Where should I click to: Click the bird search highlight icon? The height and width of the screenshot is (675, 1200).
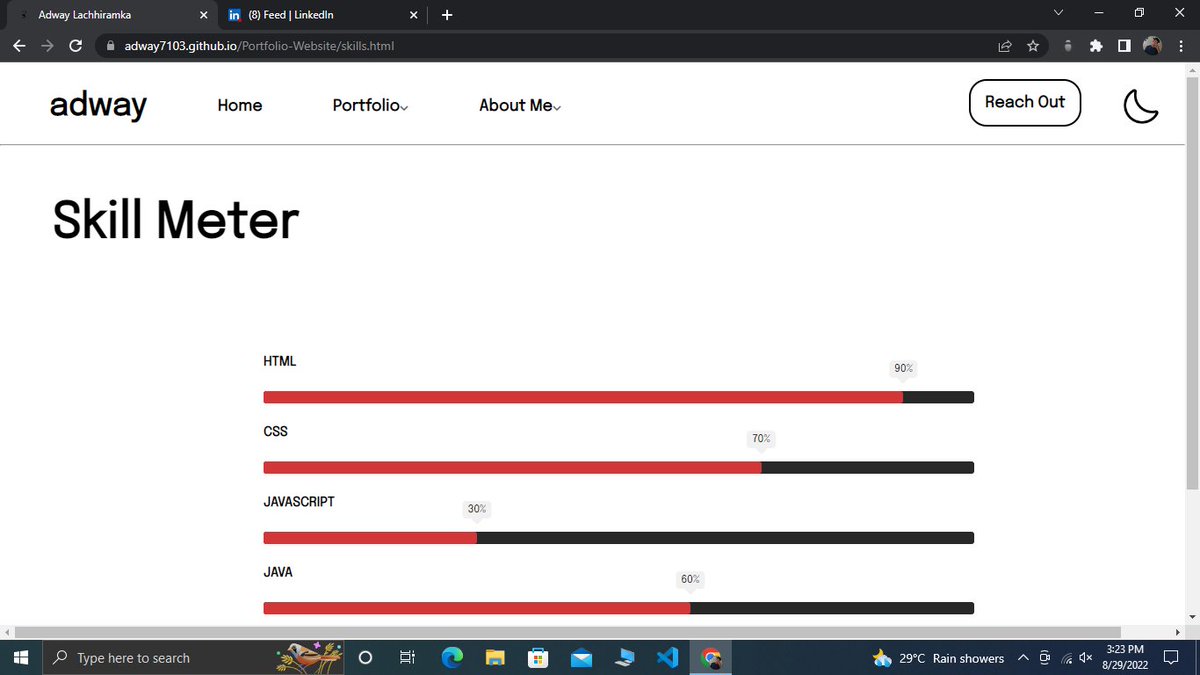(310, 657)
